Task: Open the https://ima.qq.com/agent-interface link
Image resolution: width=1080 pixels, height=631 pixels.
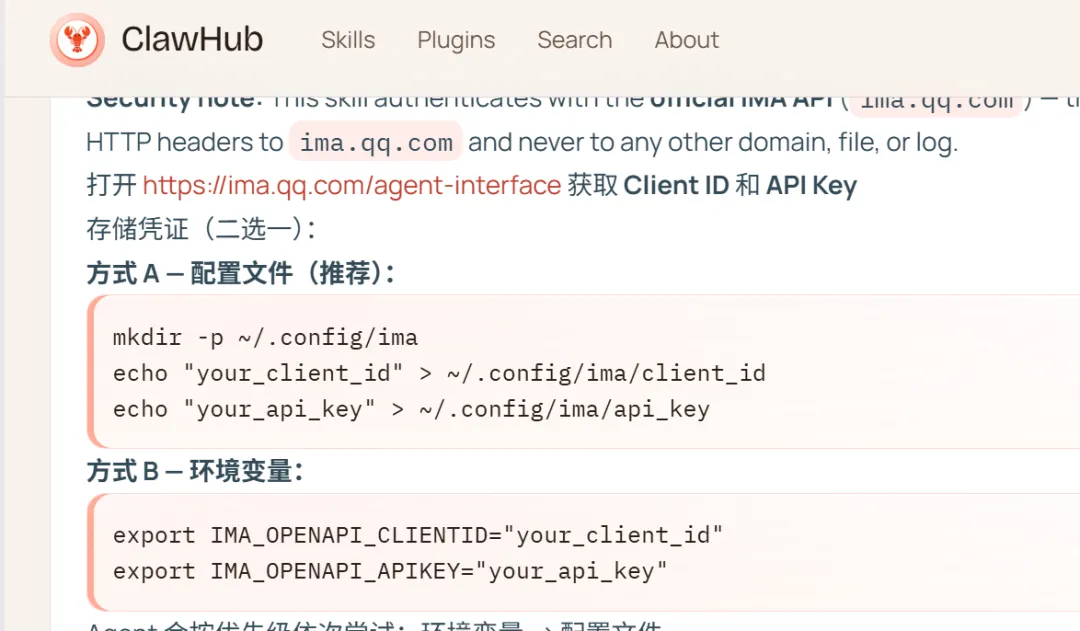Action: coord(352,185)
